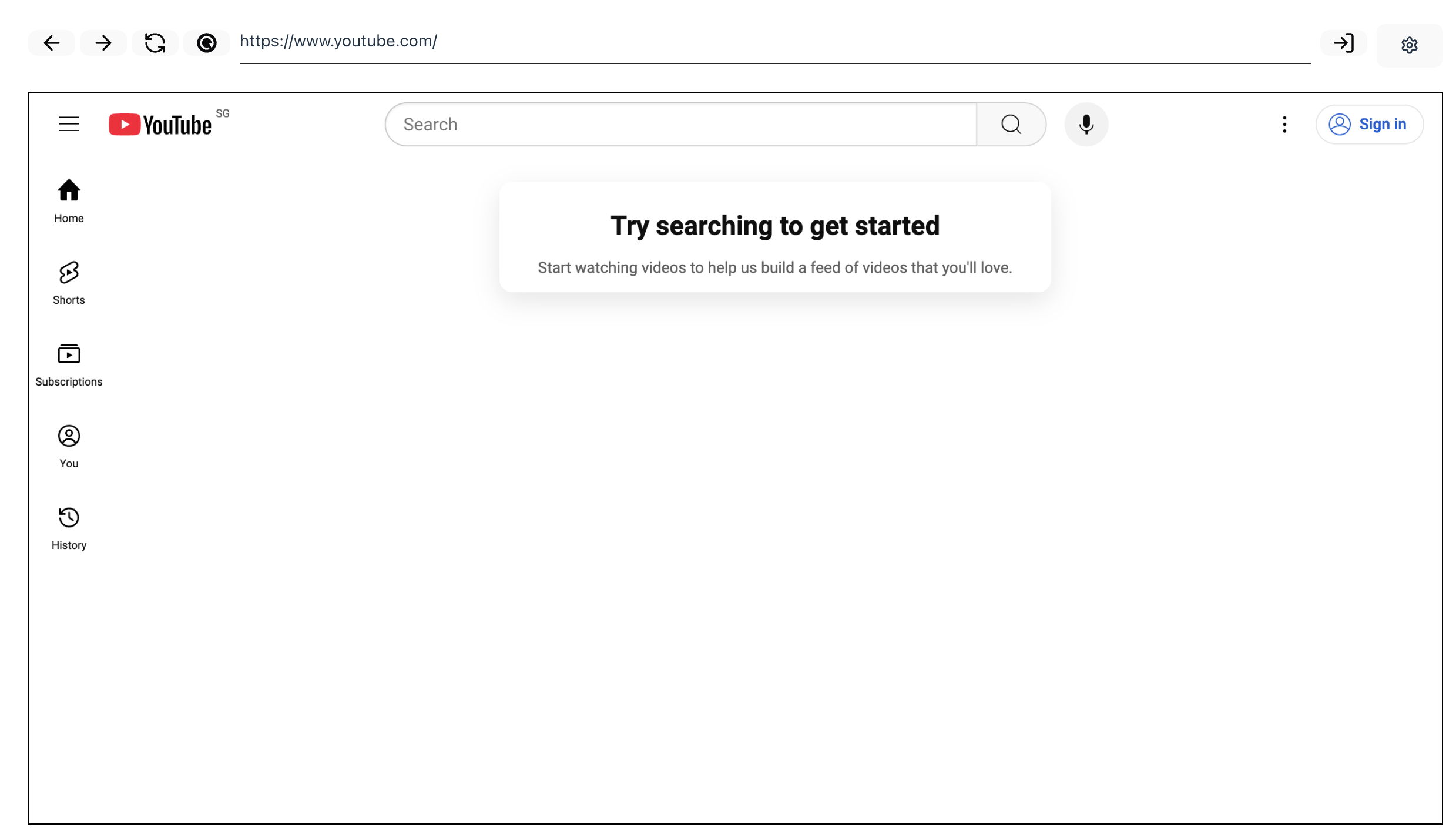Screen dimensions: 1456x837
Task: Click the browser forward arrow
Action: [103, 43]
